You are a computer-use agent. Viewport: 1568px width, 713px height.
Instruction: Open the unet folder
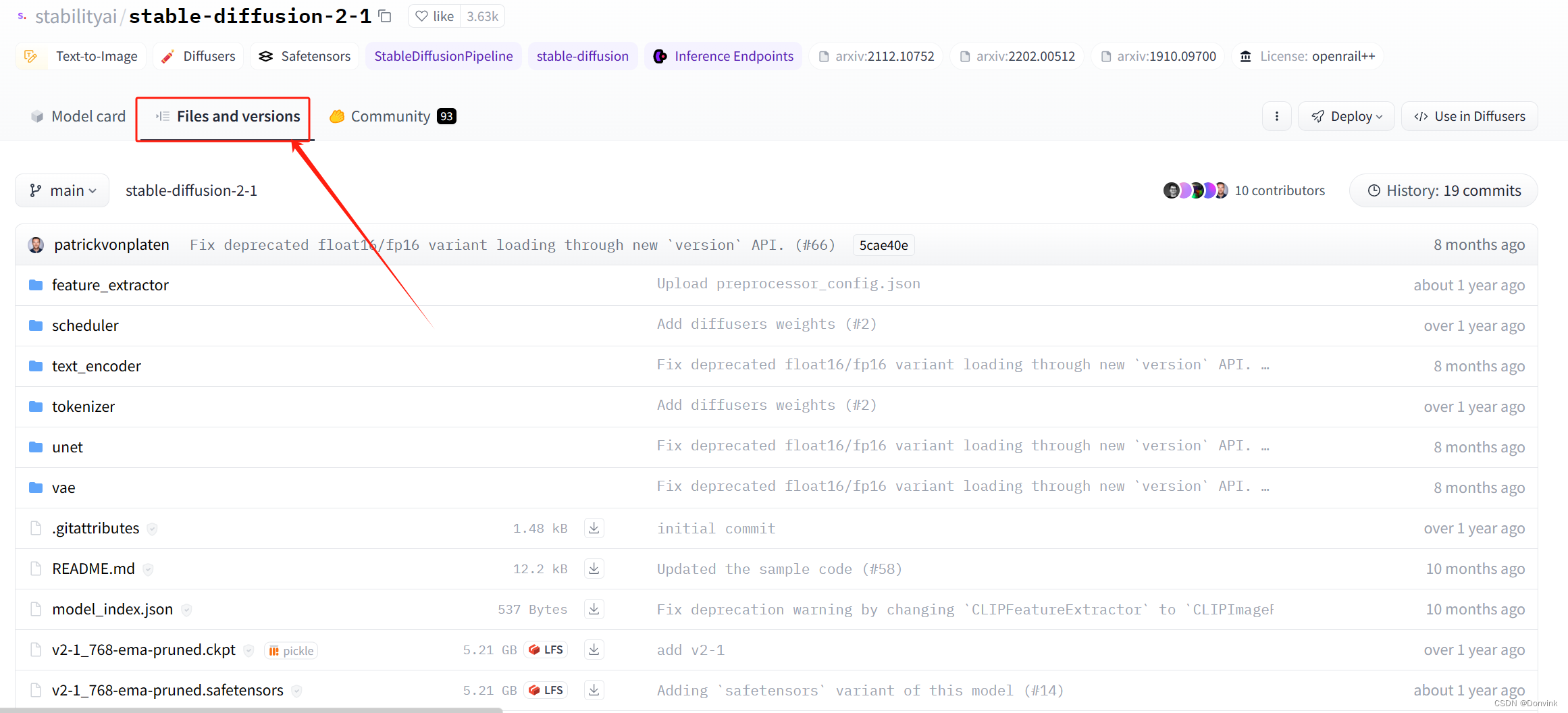click(68, 447)
